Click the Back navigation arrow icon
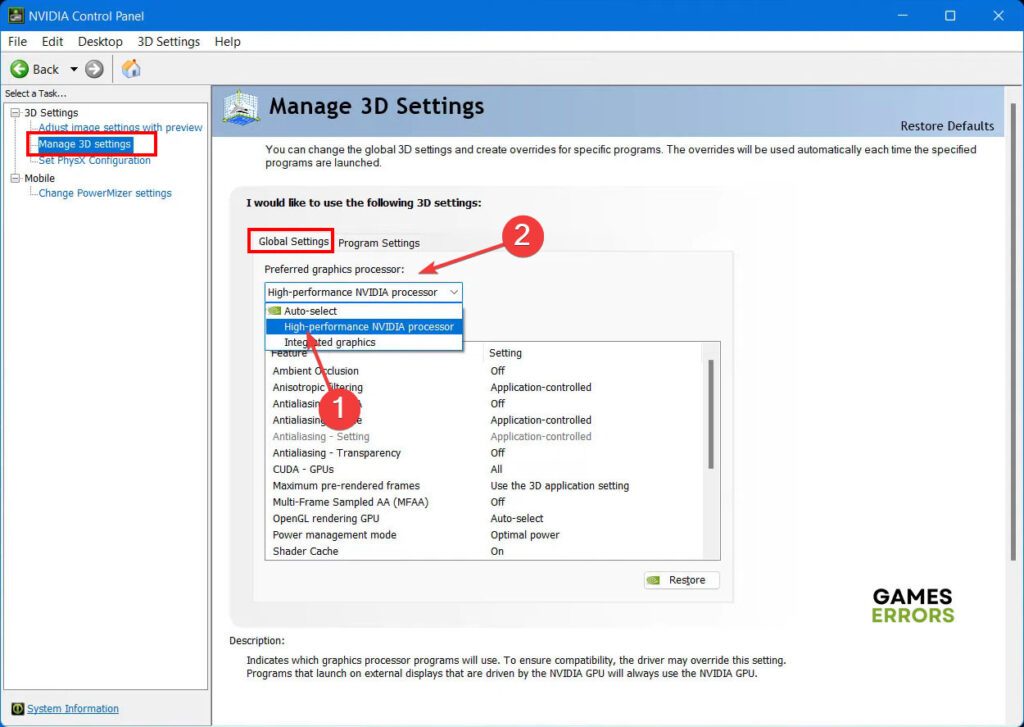Viewport: 1024px width, 727px height. tap(21, 69)
